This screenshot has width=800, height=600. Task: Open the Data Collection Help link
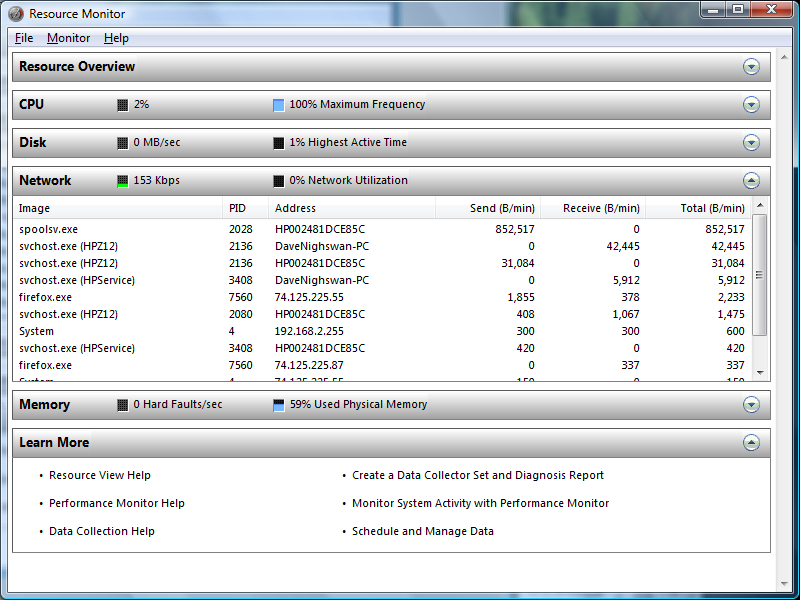[x=102, y=531]
